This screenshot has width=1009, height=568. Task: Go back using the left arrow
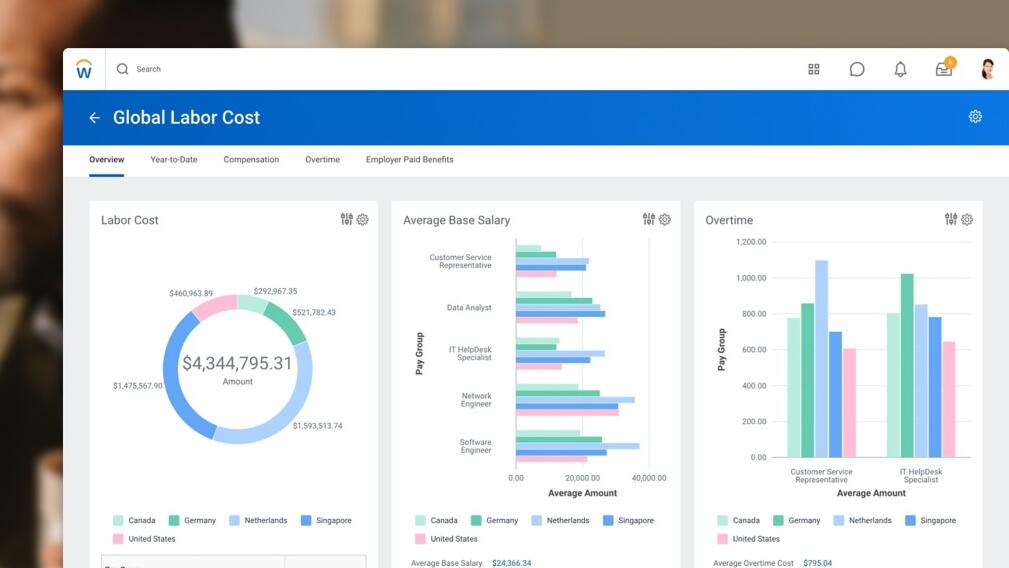point(95,118)
